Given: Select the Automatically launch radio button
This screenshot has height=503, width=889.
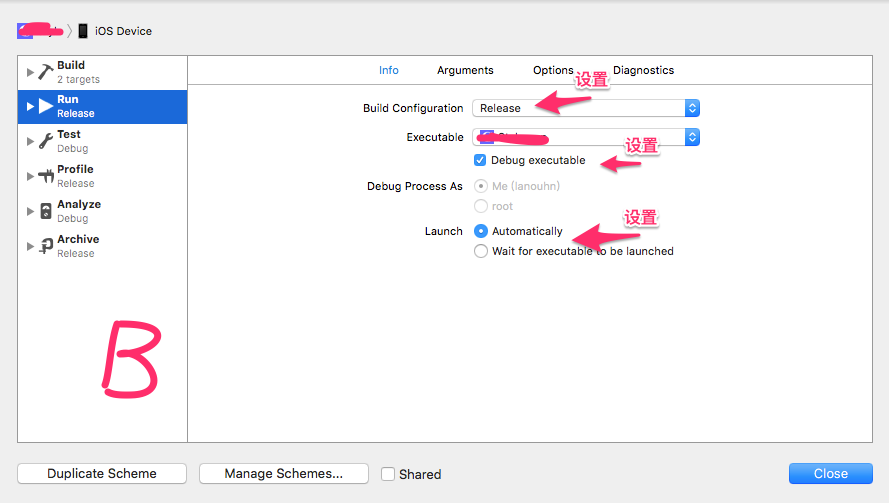Looking at the screenshot, I should click(x=481, y=231).
